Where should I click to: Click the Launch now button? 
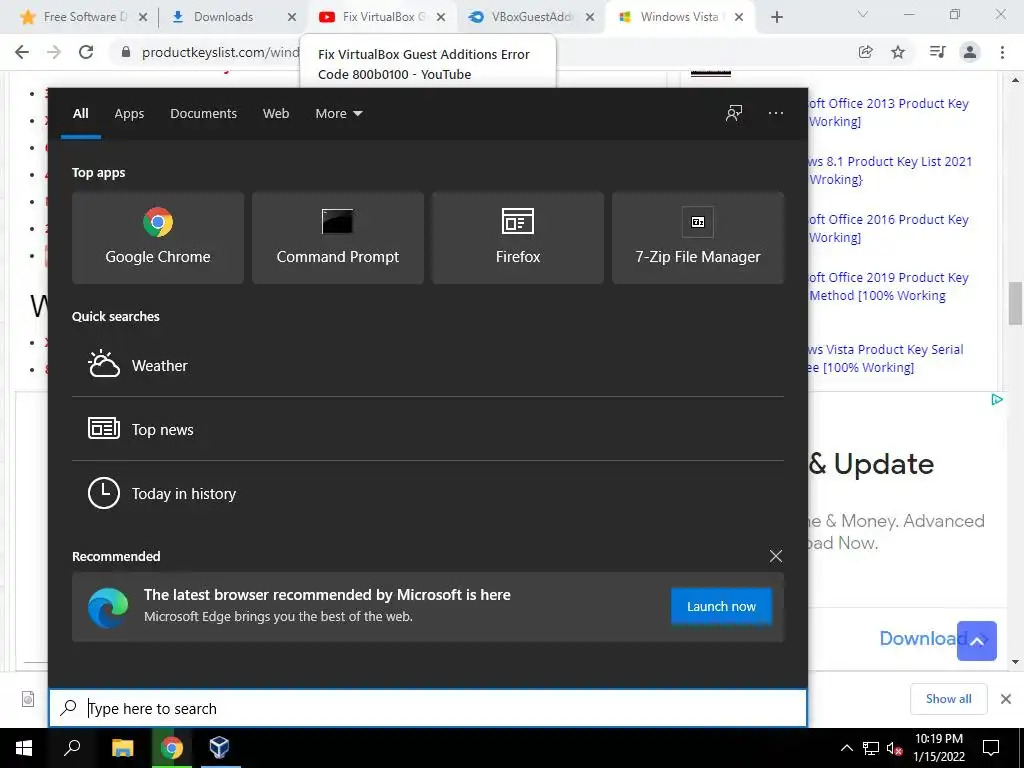[721, 607]
